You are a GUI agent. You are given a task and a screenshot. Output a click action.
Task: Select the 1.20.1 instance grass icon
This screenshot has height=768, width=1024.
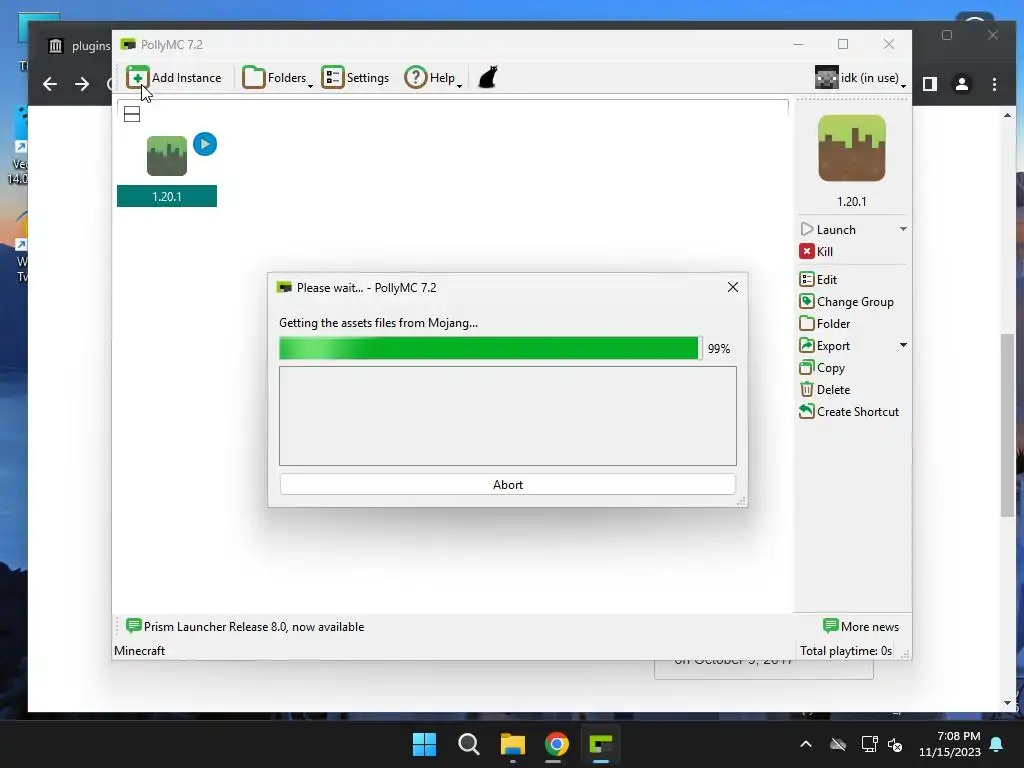pos(167,156)
